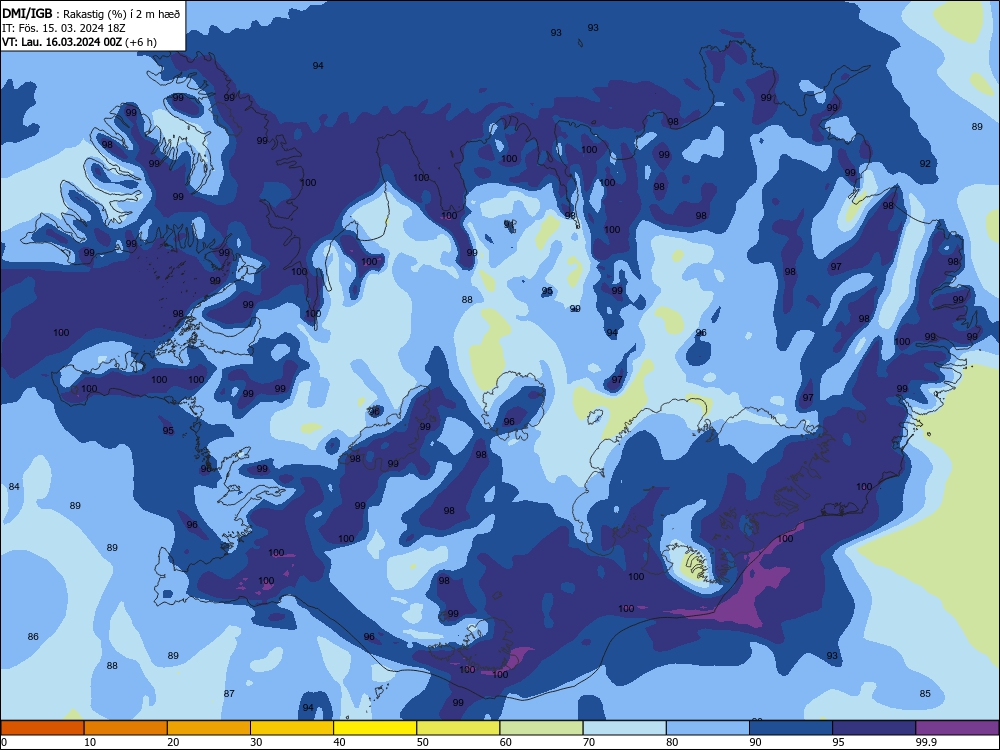Click the legend scale label 20
Viewport: 1000px width, 750px height.
click(173, 742)
